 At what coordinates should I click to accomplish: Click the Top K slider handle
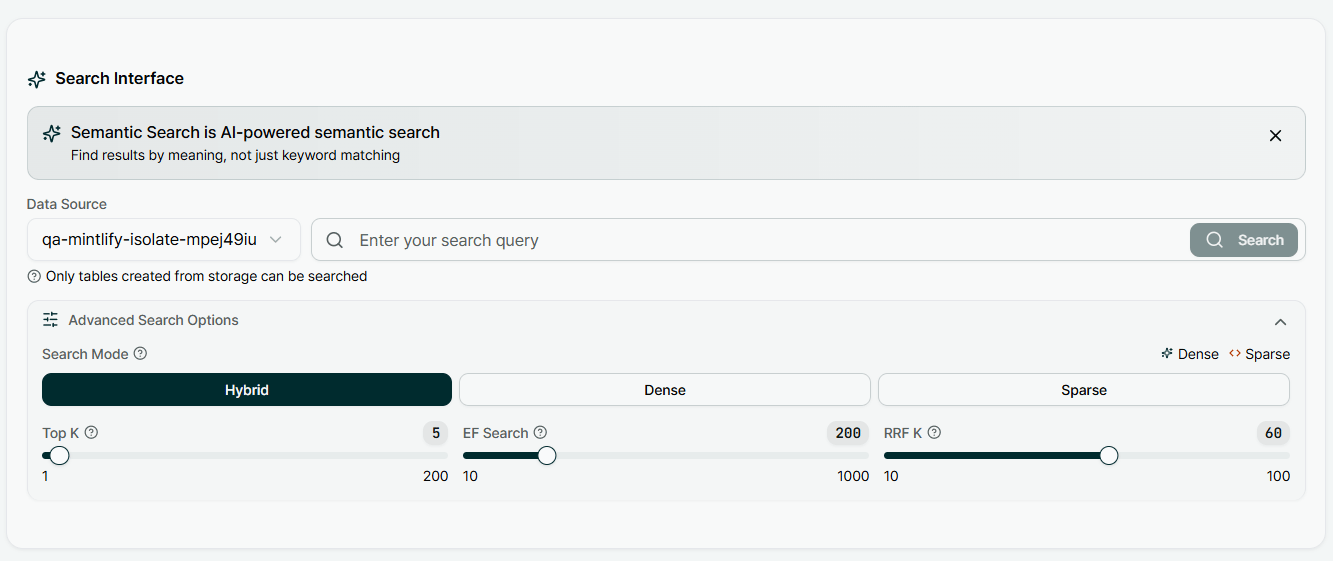[x=59, y=456]
